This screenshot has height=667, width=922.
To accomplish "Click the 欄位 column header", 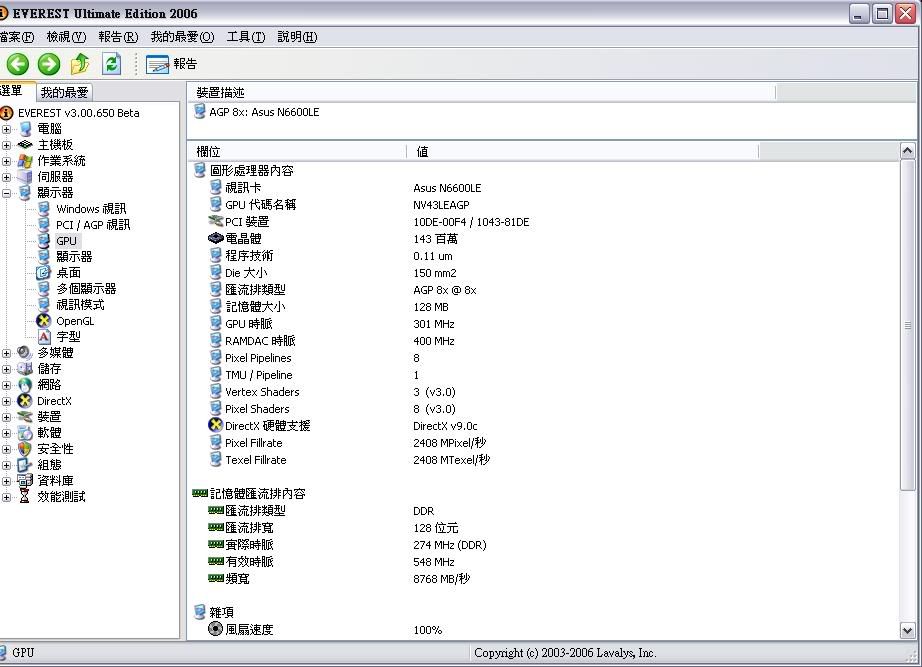I will 297,152.
